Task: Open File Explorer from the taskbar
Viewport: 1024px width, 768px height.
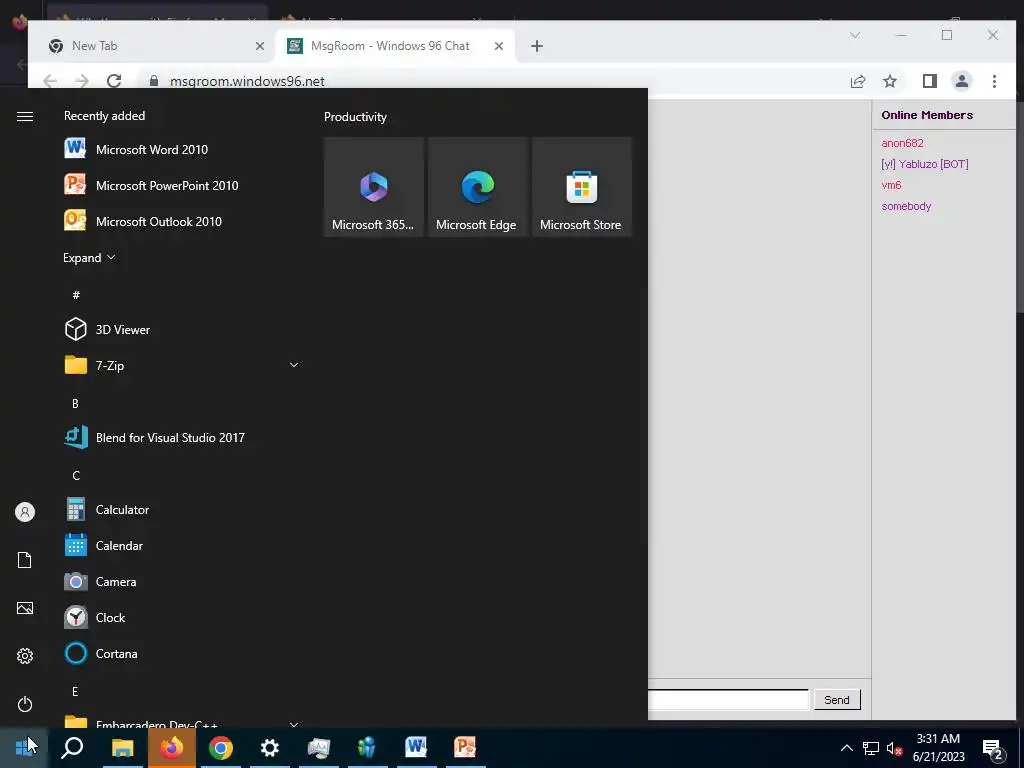Action: [x=122, y=747]
